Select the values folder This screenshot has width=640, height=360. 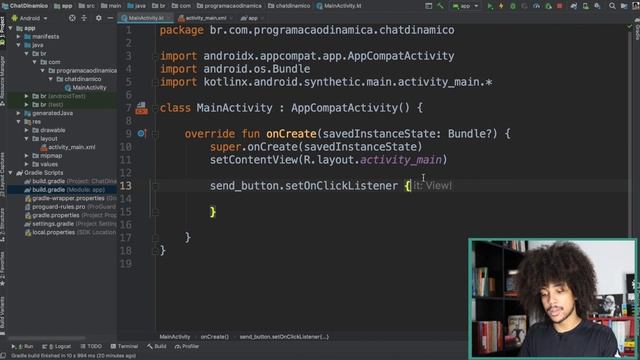tap(45, 164)
